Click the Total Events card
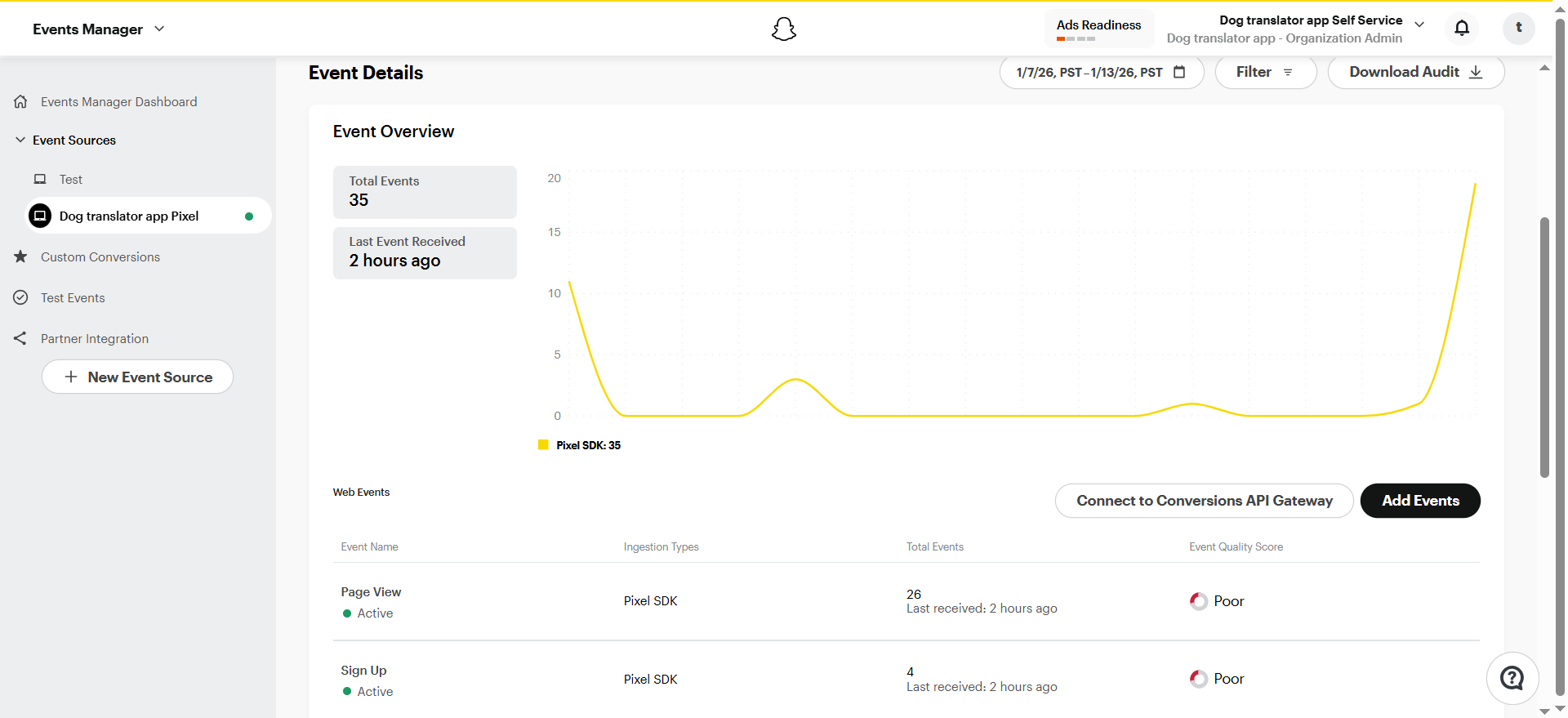 [x=425, y=192]
